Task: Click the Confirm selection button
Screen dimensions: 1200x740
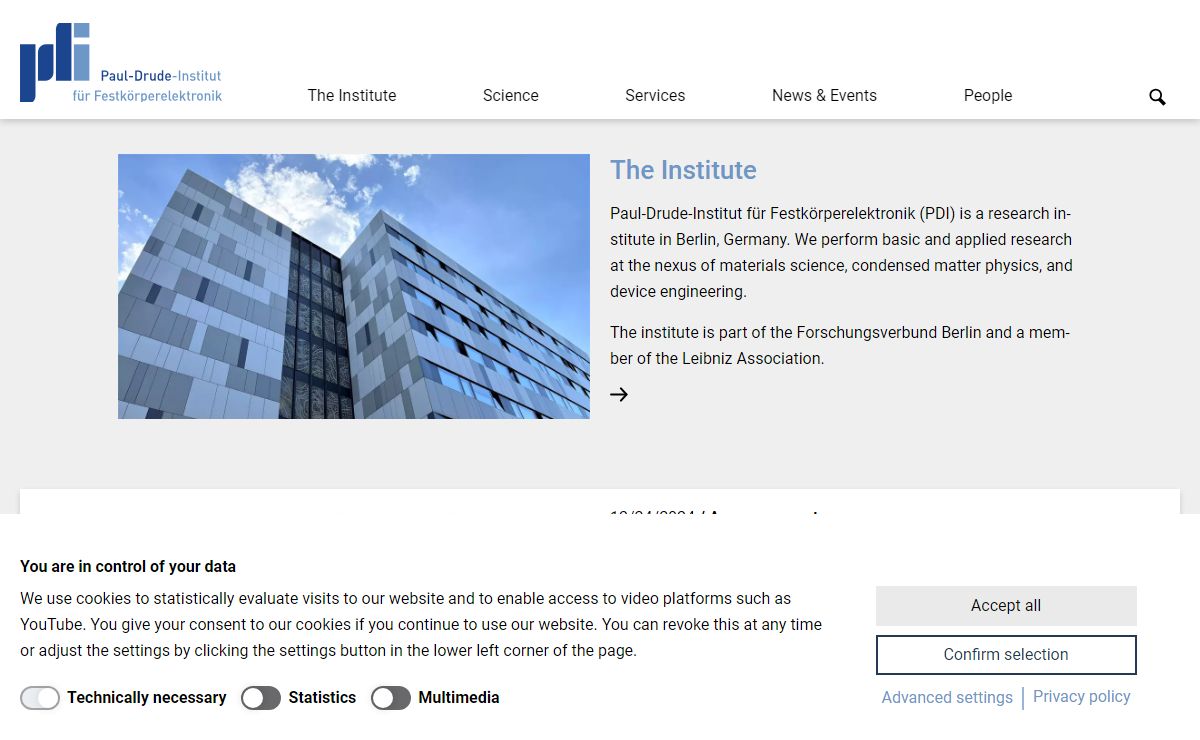Action: [x=1006, y=655]
